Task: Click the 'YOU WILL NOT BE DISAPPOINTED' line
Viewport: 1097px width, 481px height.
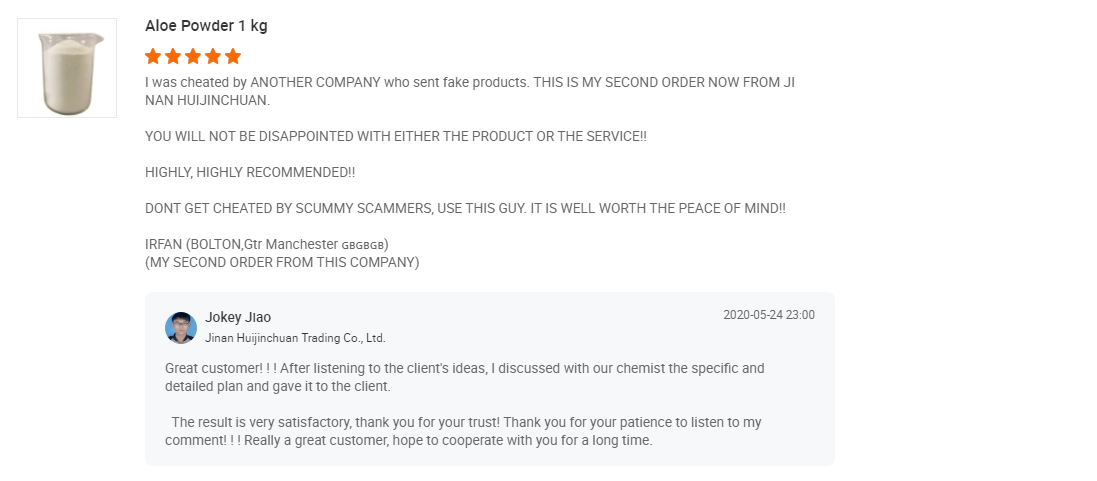Action: (x=396, y=136)
